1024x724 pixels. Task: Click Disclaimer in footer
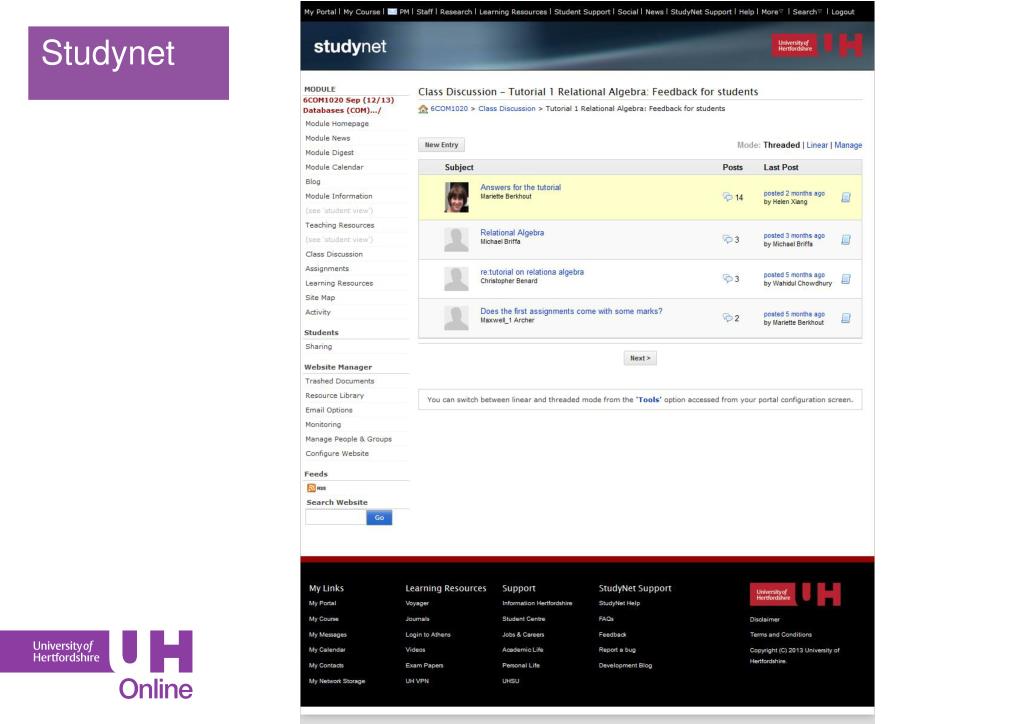coord(765,620)
